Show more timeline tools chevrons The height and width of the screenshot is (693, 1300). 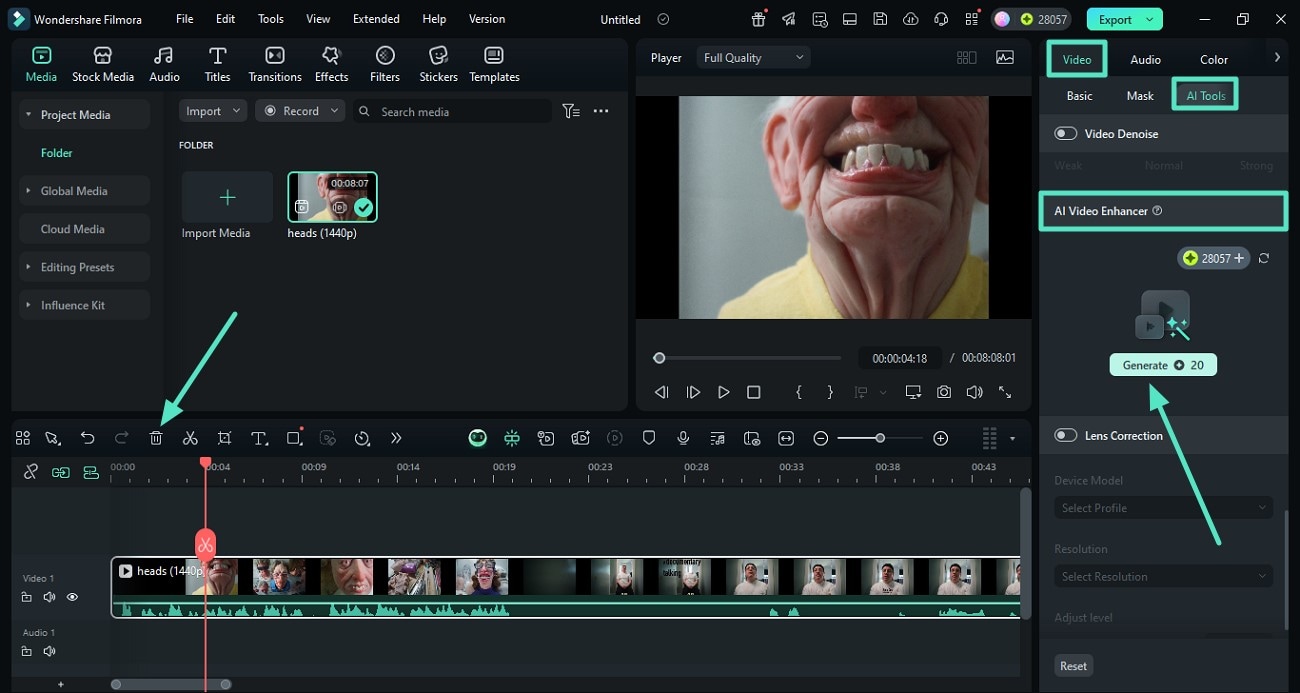pyautogui.click(x=396, y=438)
